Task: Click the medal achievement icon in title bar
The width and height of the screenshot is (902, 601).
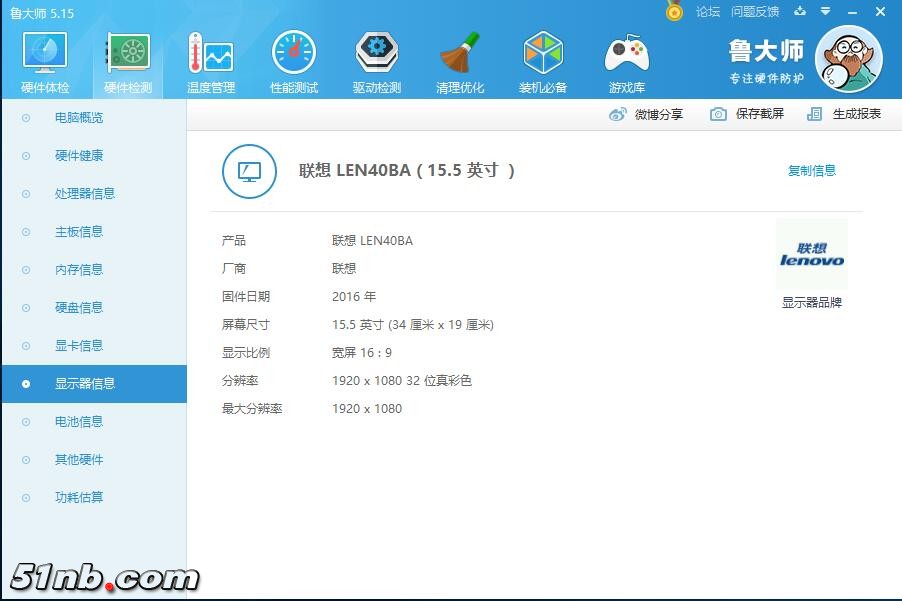Action: pos(673,12)
